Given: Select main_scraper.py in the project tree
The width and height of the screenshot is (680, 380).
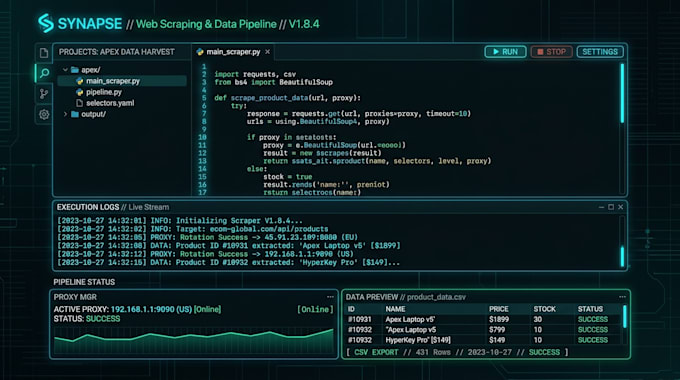Looking at the screenshot, I should click(x=122, y=81).
